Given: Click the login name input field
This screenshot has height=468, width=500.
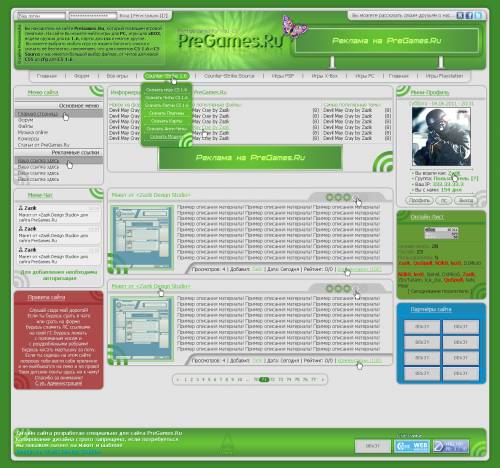Looking at the screenshot, I should pyautogui.click(x=41, y=16).
